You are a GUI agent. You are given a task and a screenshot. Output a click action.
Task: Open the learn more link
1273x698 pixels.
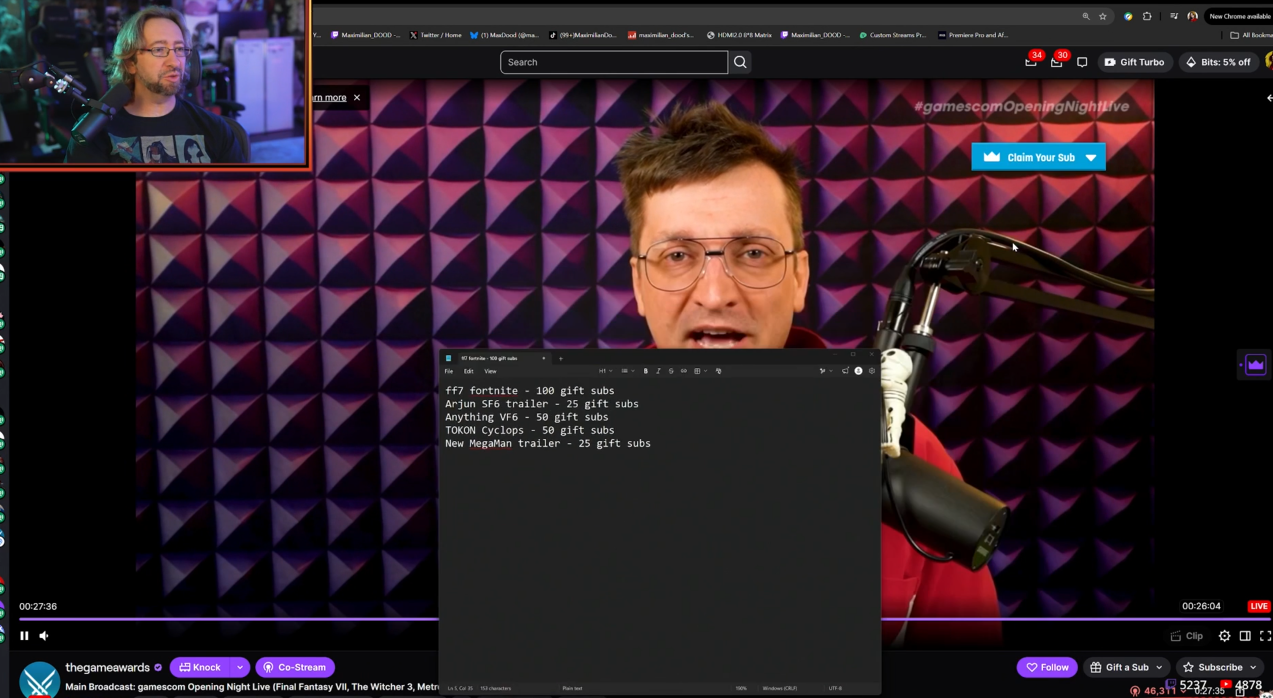[x=329, y=98]
